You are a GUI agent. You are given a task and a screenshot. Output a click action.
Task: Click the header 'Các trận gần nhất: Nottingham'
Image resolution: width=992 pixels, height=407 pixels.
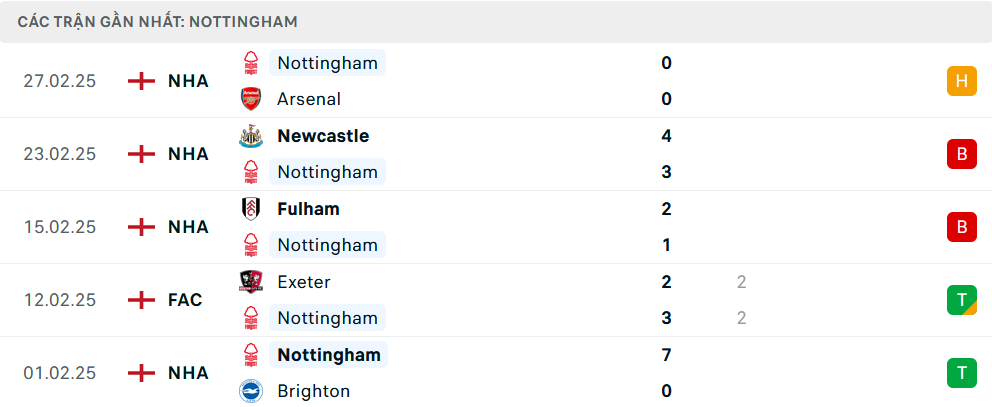pos(157,21)
